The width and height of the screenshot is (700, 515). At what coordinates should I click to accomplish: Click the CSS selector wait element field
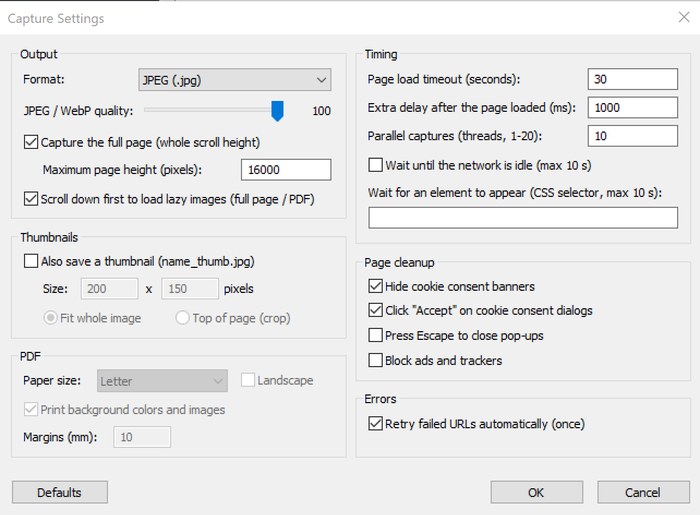pos(523,218)
